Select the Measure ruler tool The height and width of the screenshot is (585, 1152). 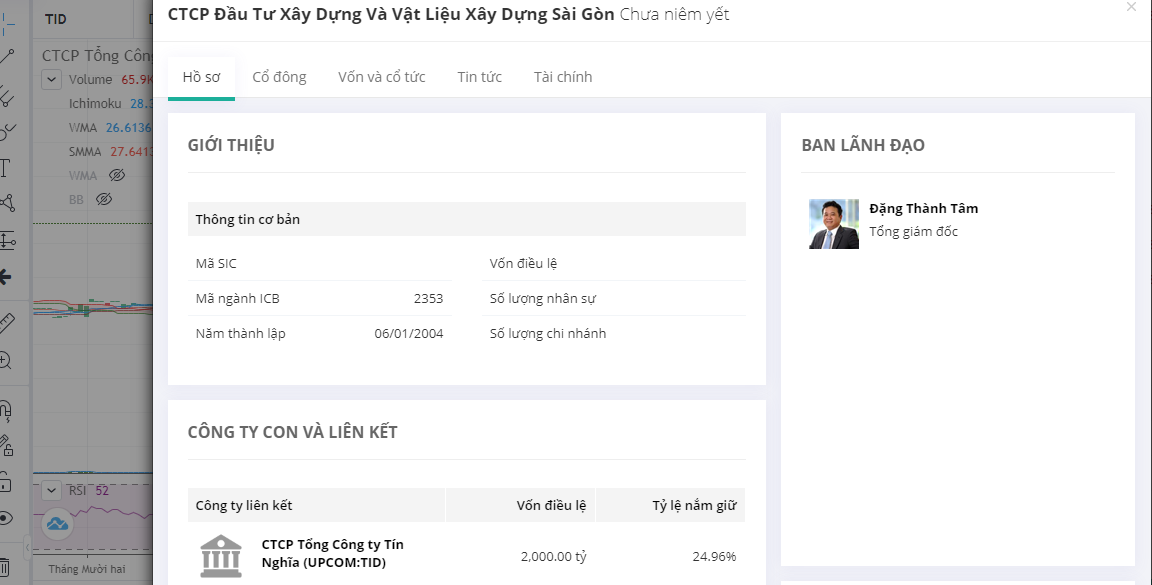(x=6, y=322)
